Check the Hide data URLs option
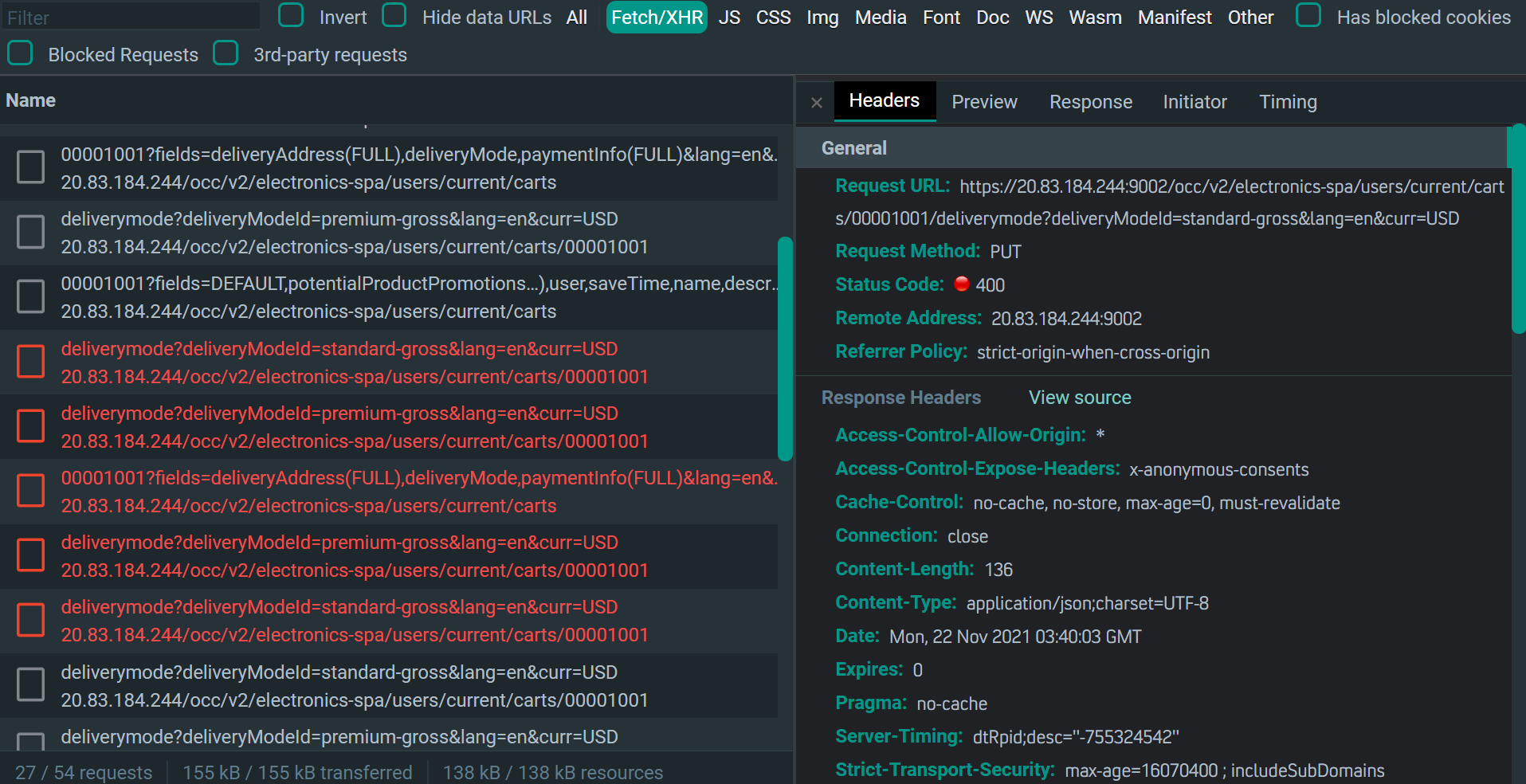1526x784 pixels. pos(394,14)
